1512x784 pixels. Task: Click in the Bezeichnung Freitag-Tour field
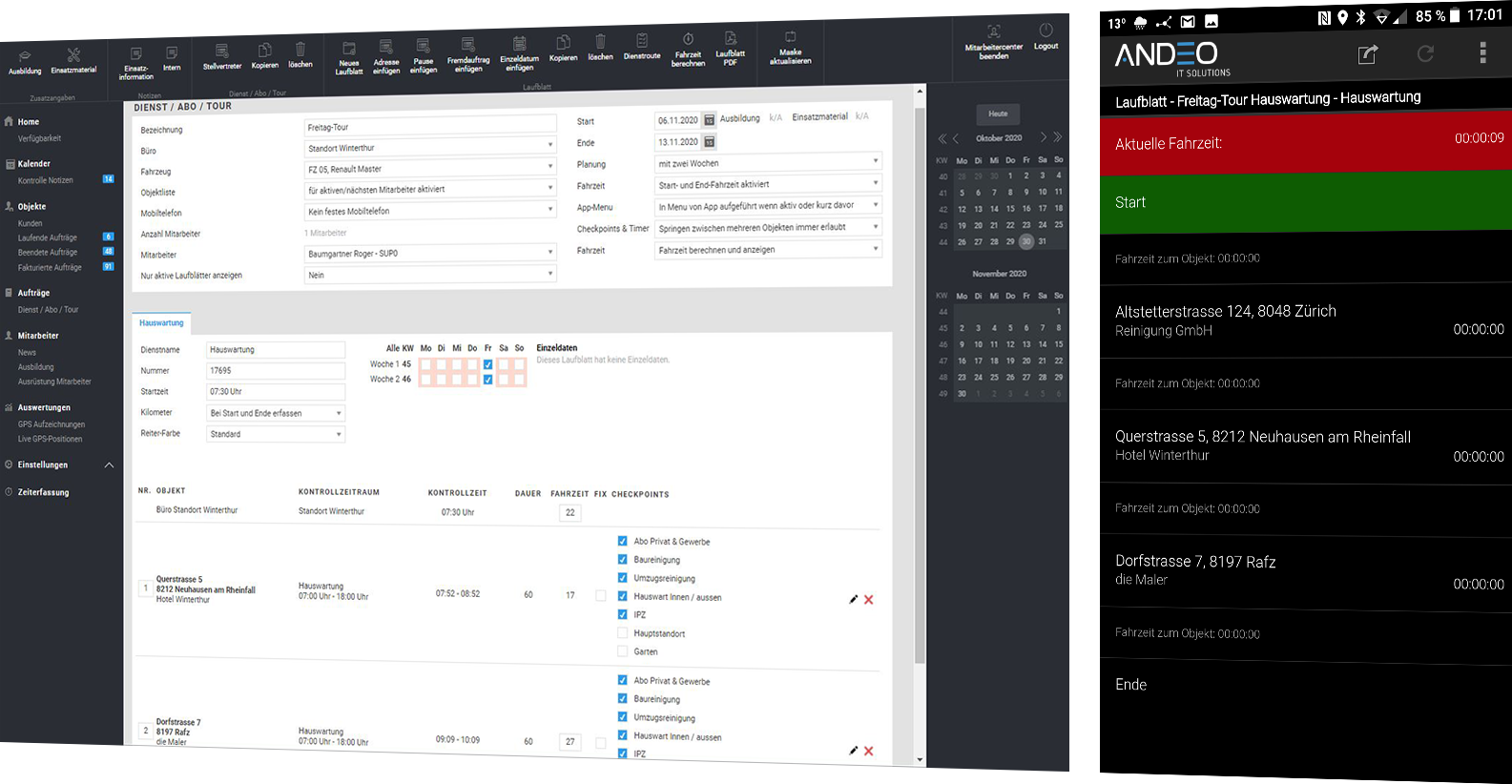430,126
